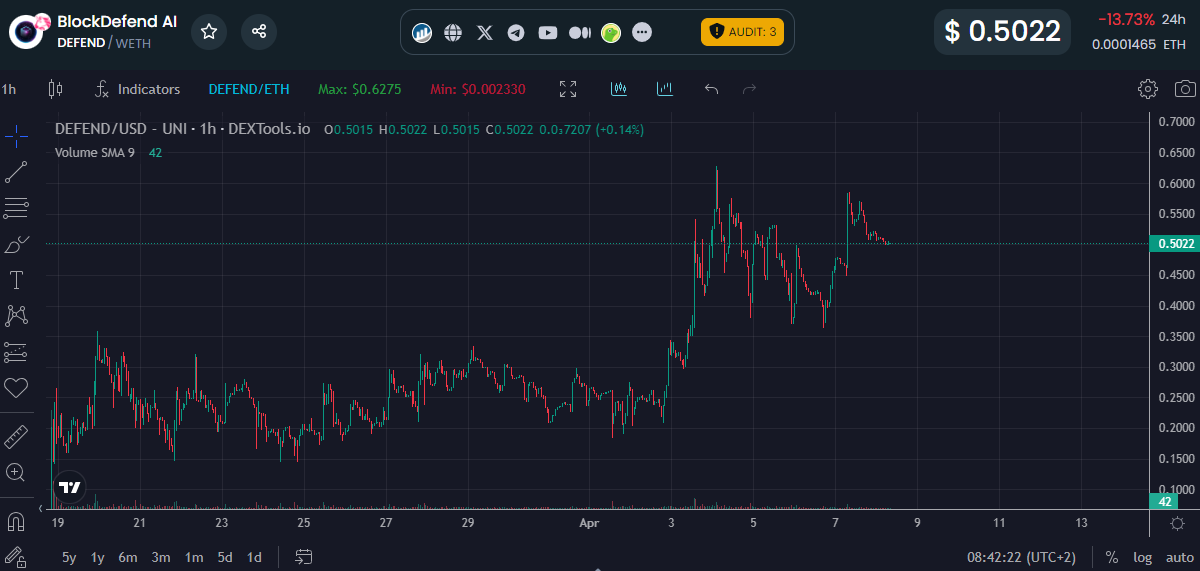Switch pair using DEFEND/ETH toggle
This screenshot has height=571, width=1200.
249,89
